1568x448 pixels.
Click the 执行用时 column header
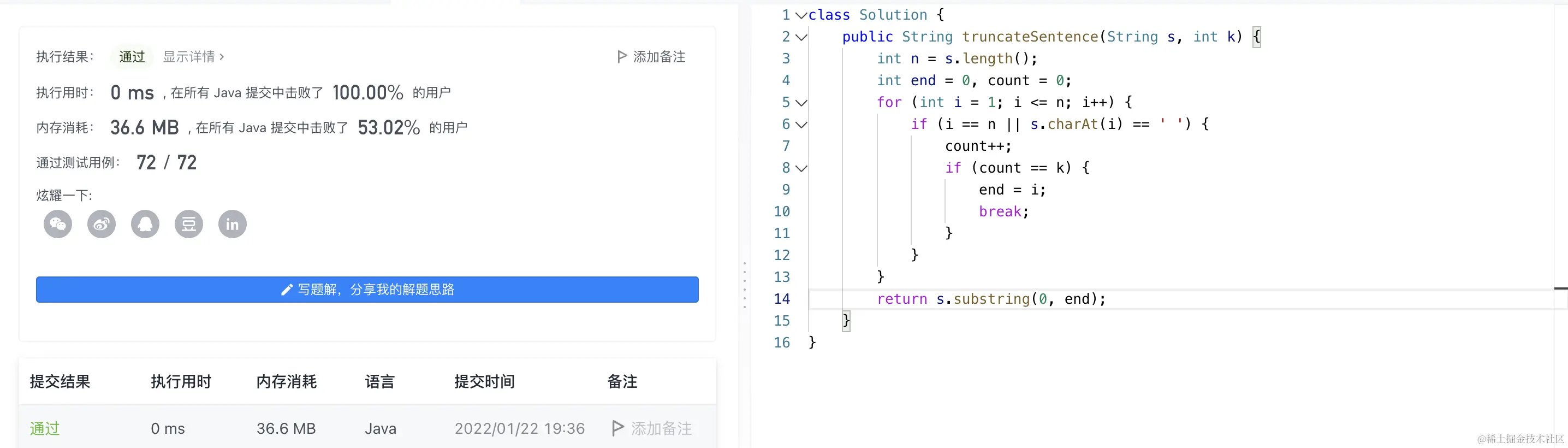point(181,381)
